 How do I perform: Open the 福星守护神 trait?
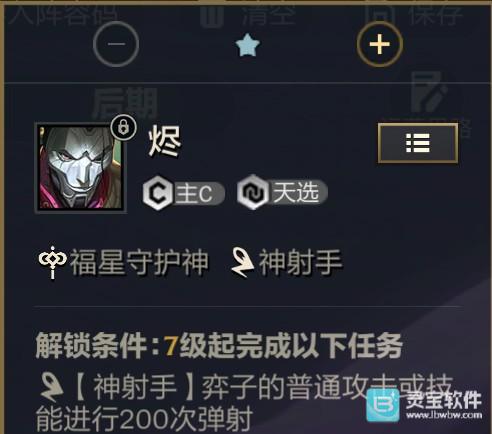point(123,262)
